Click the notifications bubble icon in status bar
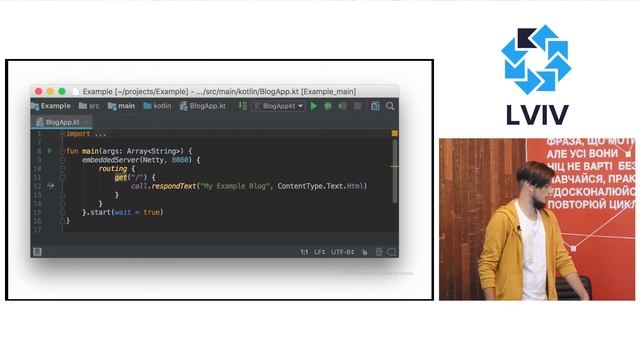 [392, 252]
